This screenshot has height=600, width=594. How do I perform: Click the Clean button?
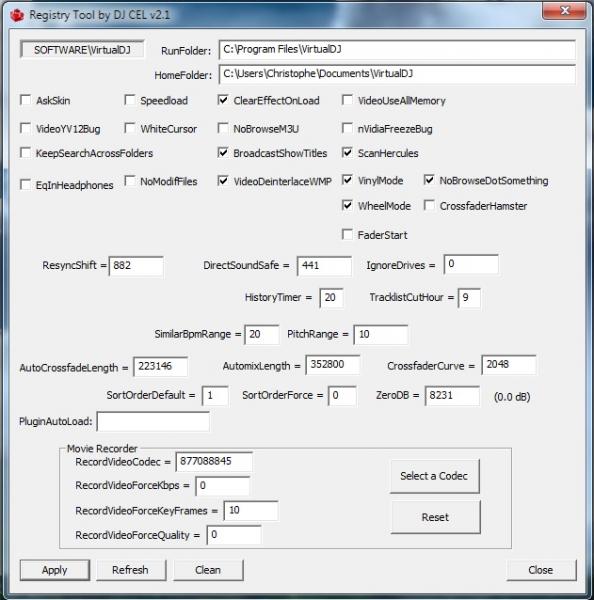(208, 570)
